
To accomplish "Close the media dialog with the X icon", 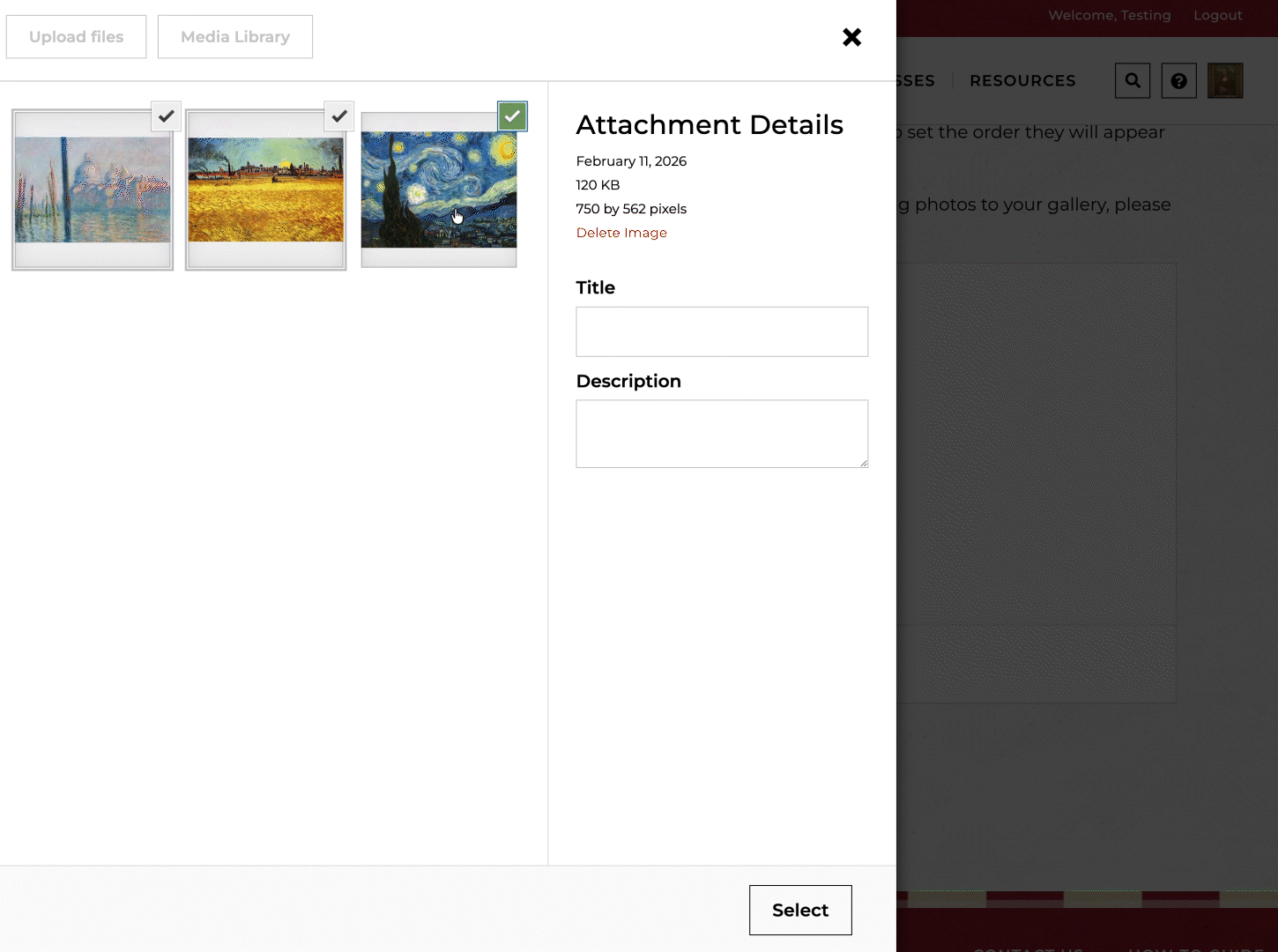I will coord(851,37).
